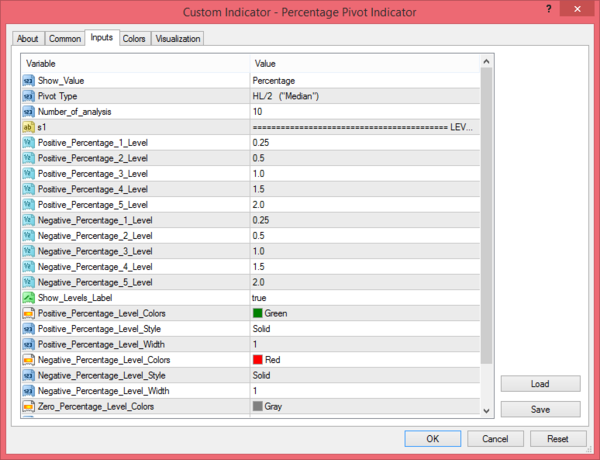600x460 pixels.
Task: Save the current input parameters
Action: click(x=540, y=409)
